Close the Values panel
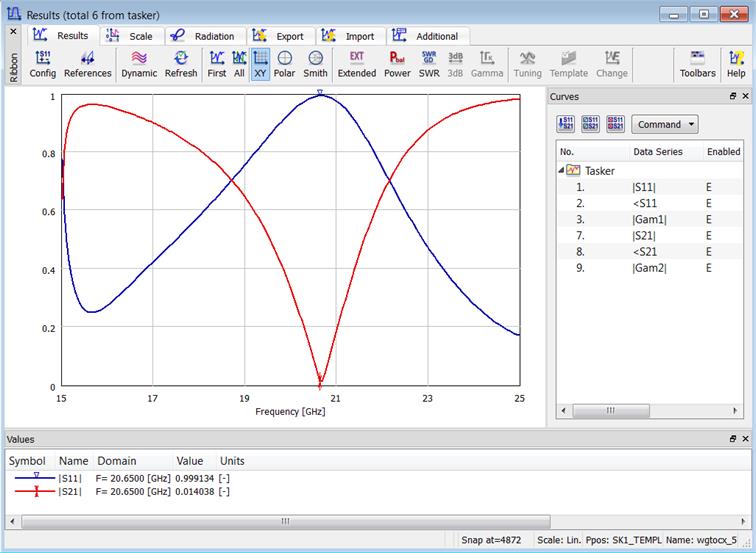 pos(745,439)
